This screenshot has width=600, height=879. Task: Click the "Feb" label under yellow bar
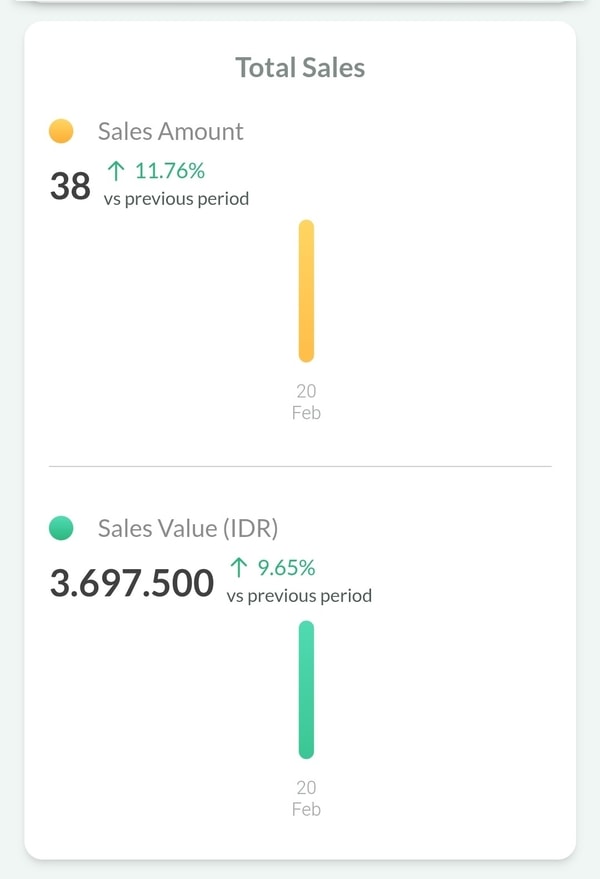click(306, 412)
